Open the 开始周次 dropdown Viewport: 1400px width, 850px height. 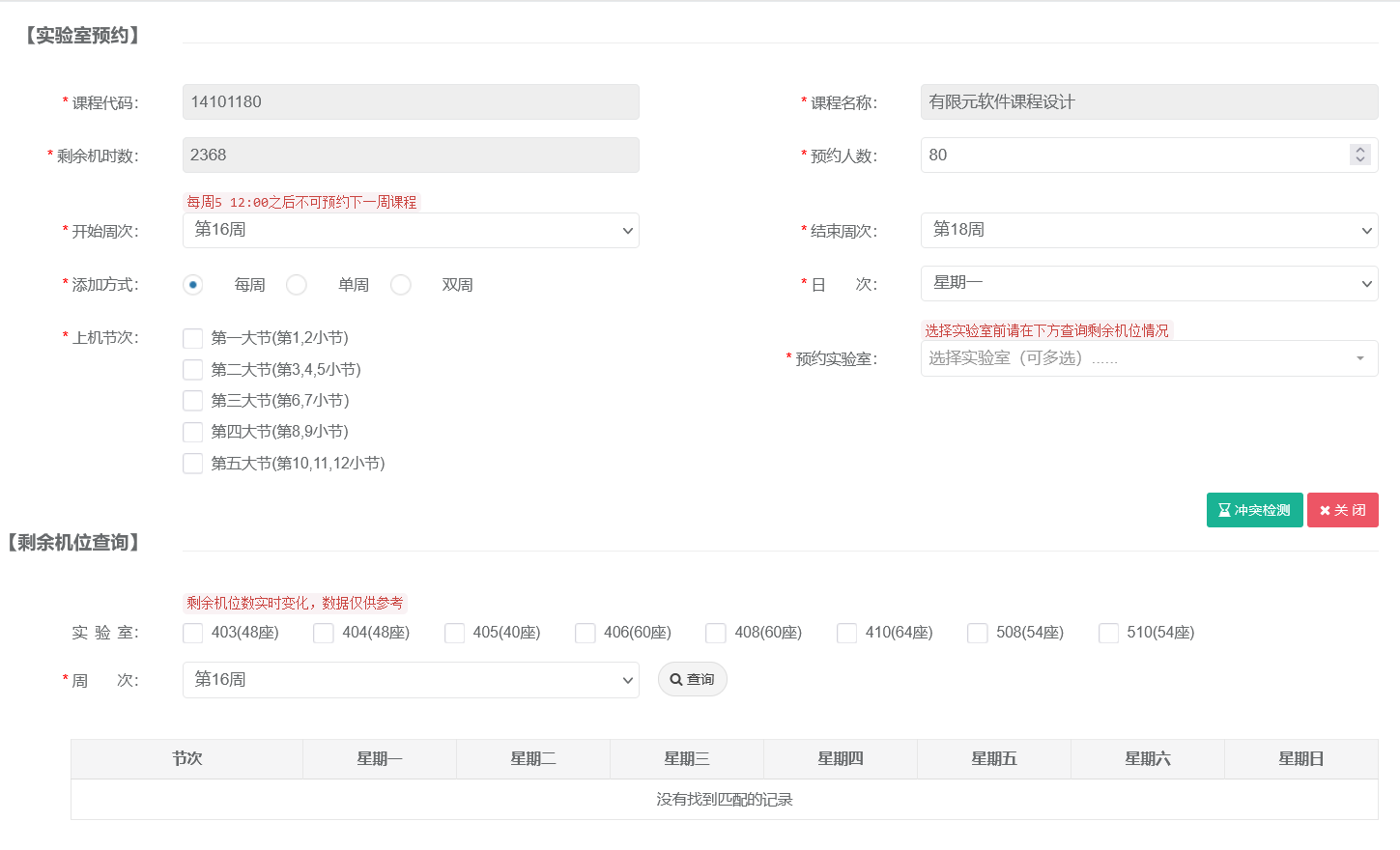(411, 230)
